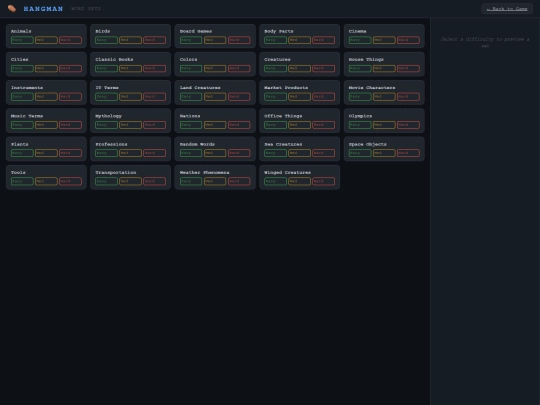The width and height of the screenshot is (540, 405).
Task: Select Hard for Land Creatures
Action: click(239, 96)
